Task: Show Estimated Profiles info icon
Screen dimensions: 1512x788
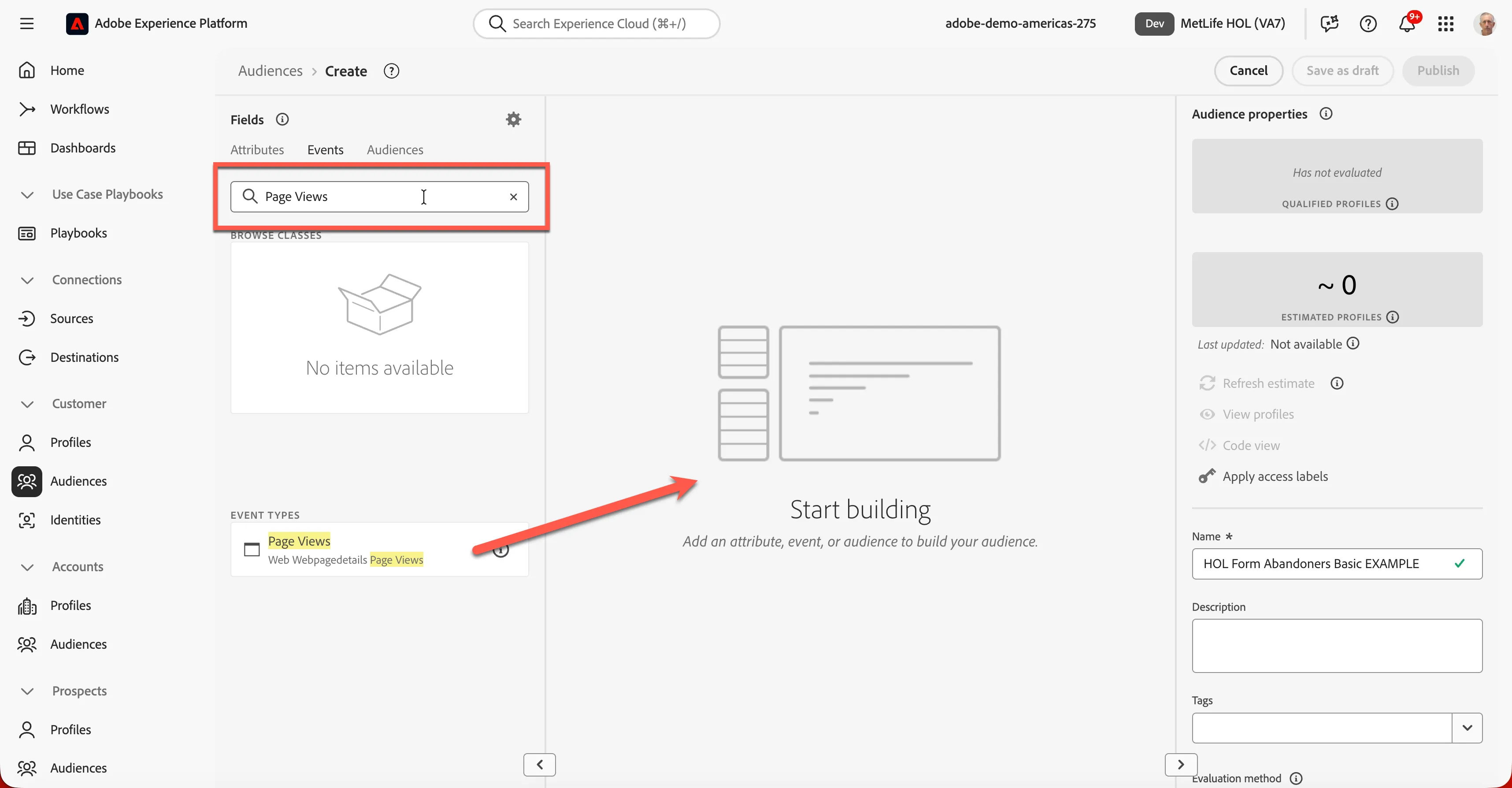Action: point(1393,317)
